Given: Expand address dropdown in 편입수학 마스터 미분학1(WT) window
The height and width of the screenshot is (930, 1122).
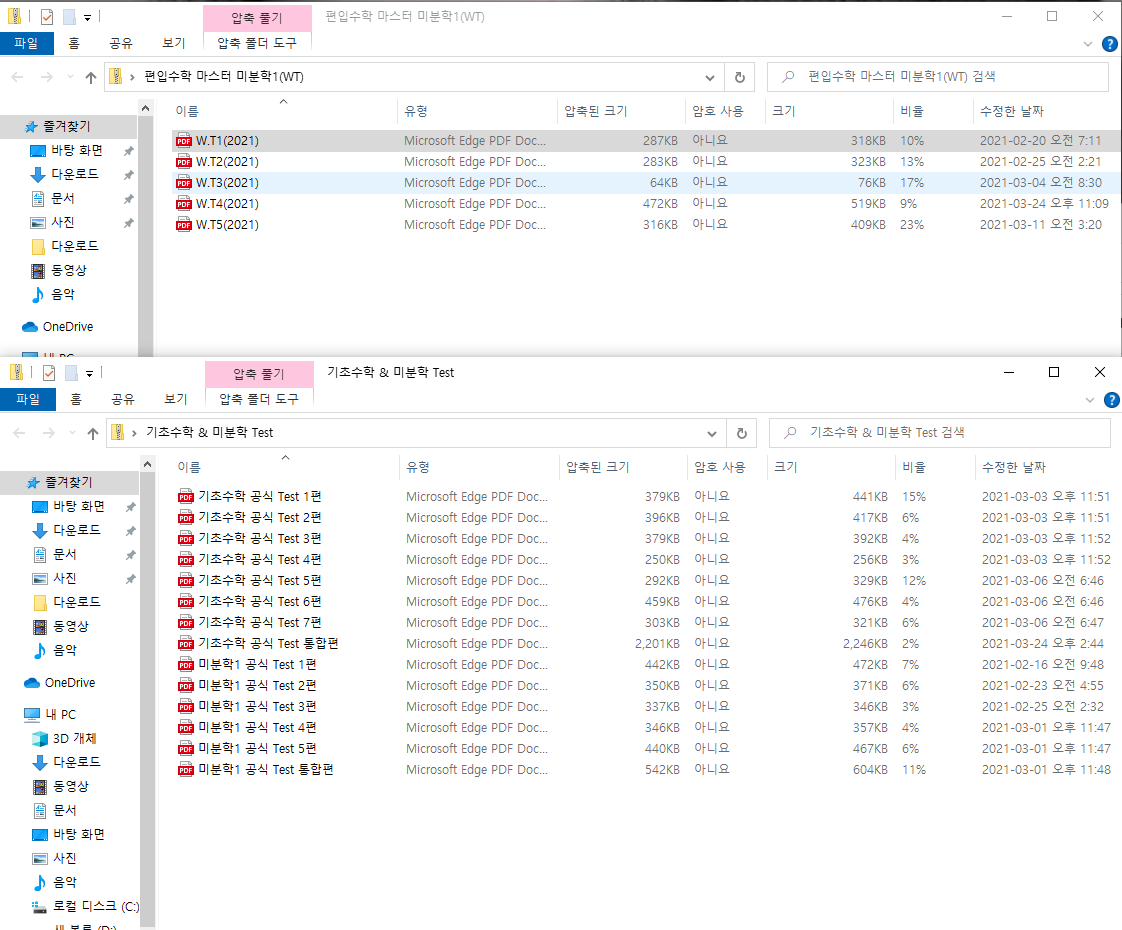Looking at the screenshot, I should point(710,77).
